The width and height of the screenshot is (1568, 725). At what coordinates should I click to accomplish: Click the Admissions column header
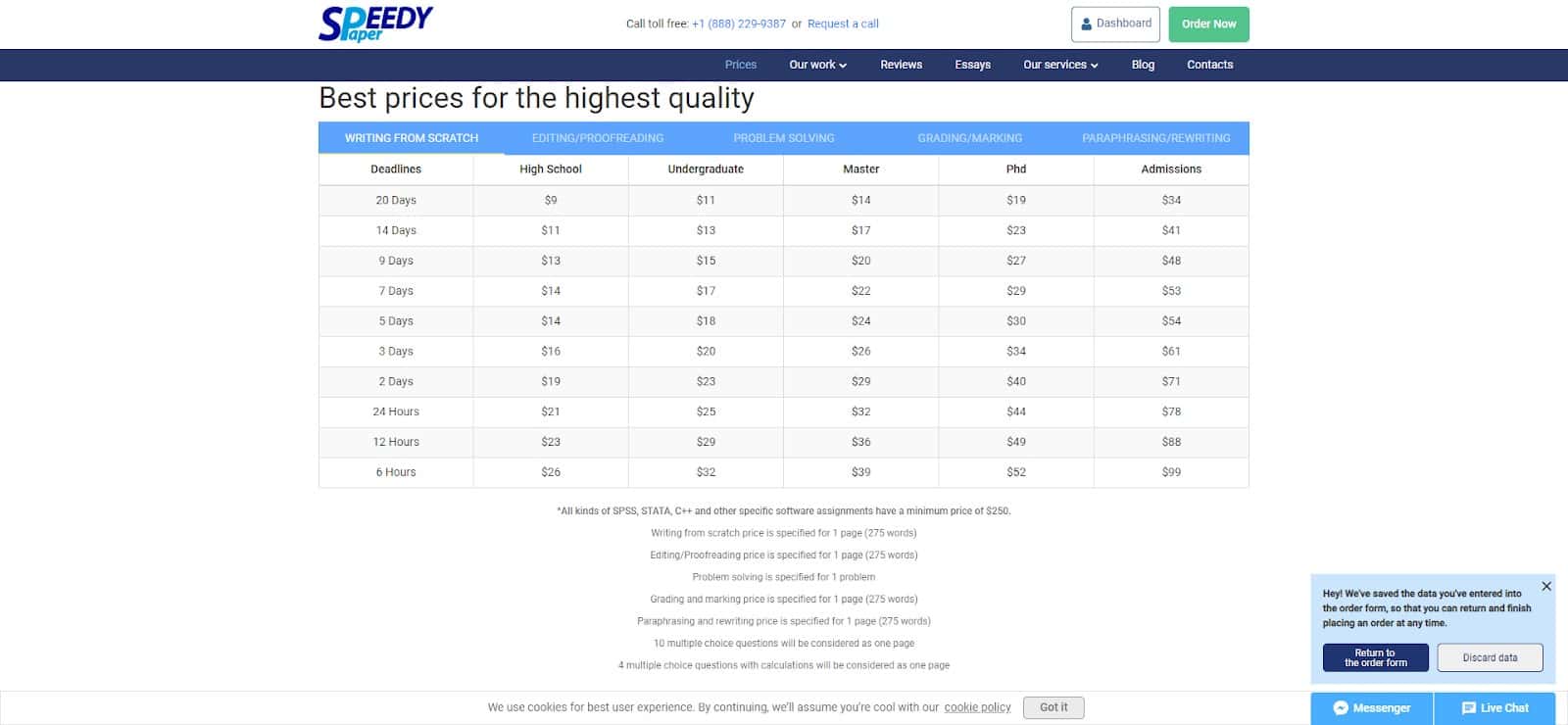(1171, 169)
